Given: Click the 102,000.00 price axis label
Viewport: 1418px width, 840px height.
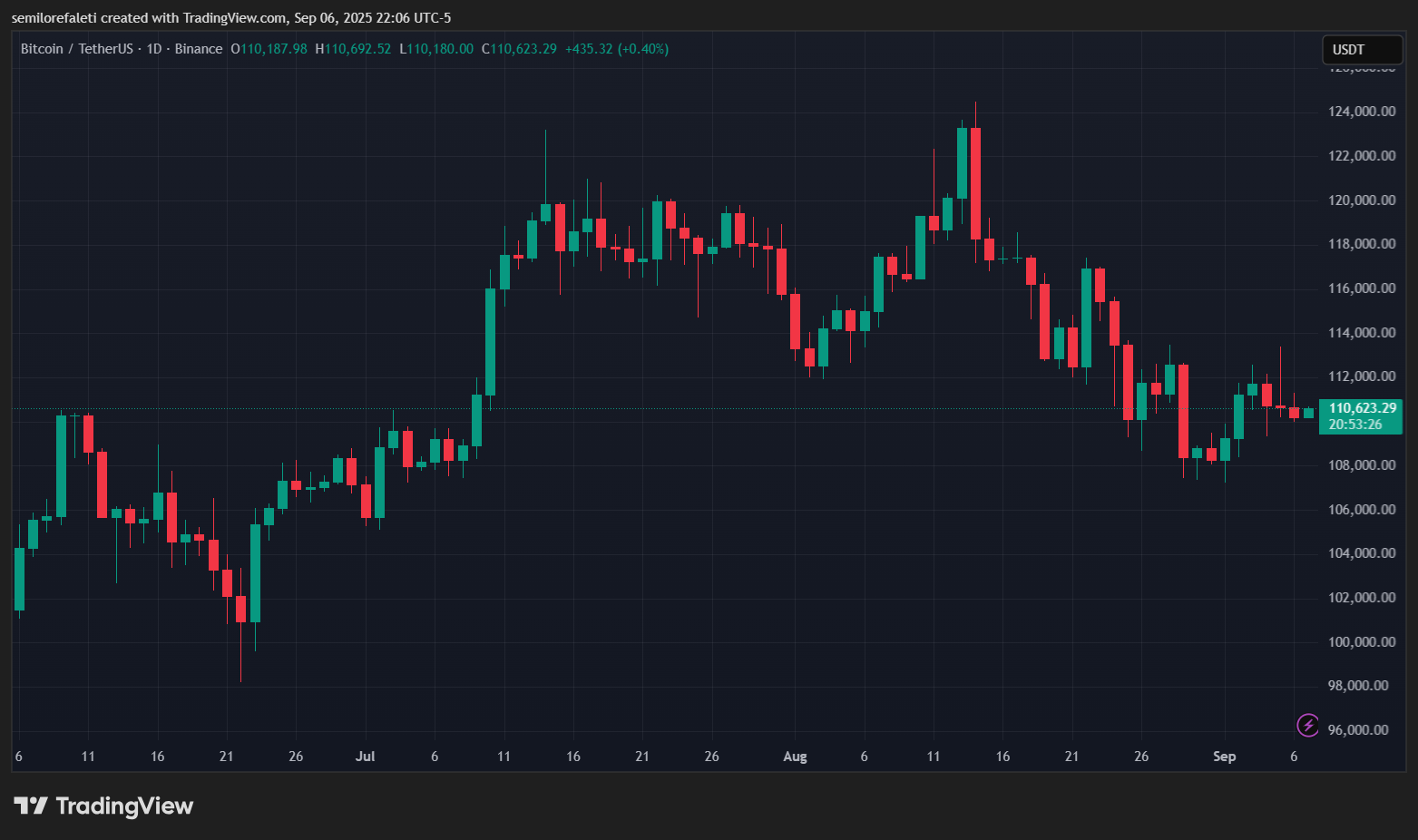Looking at the screenshot, I should (1362, 598).
